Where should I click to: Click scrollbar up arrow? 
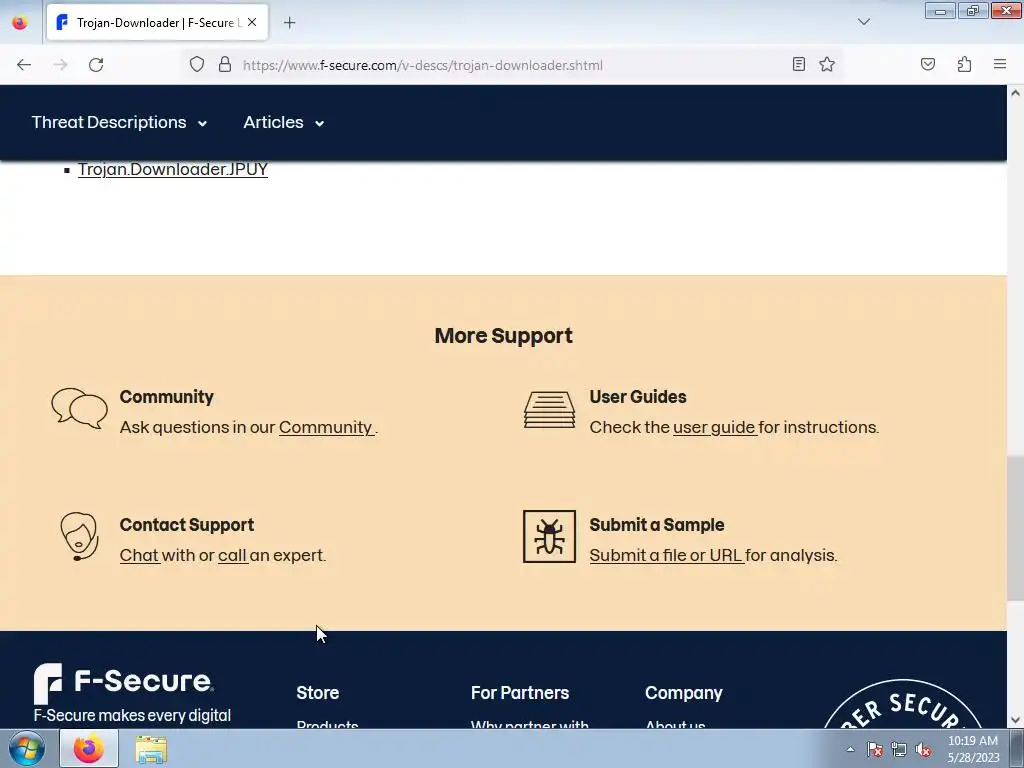(x=1016, y=93)
